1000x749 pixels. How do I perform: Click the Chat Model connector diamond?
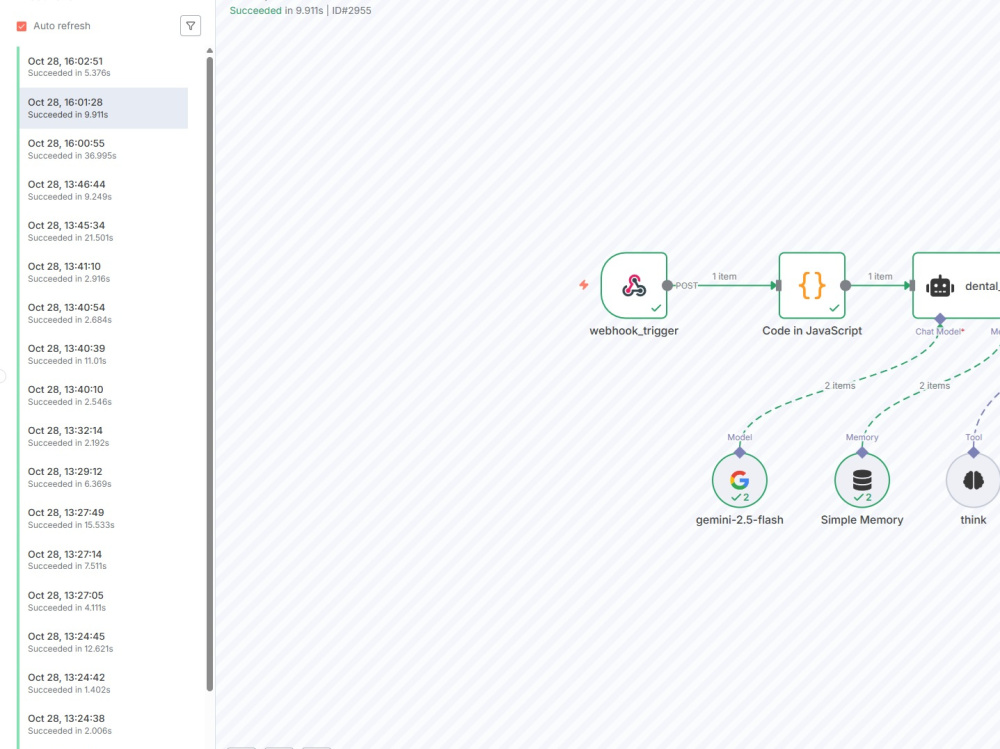point(940,318)
